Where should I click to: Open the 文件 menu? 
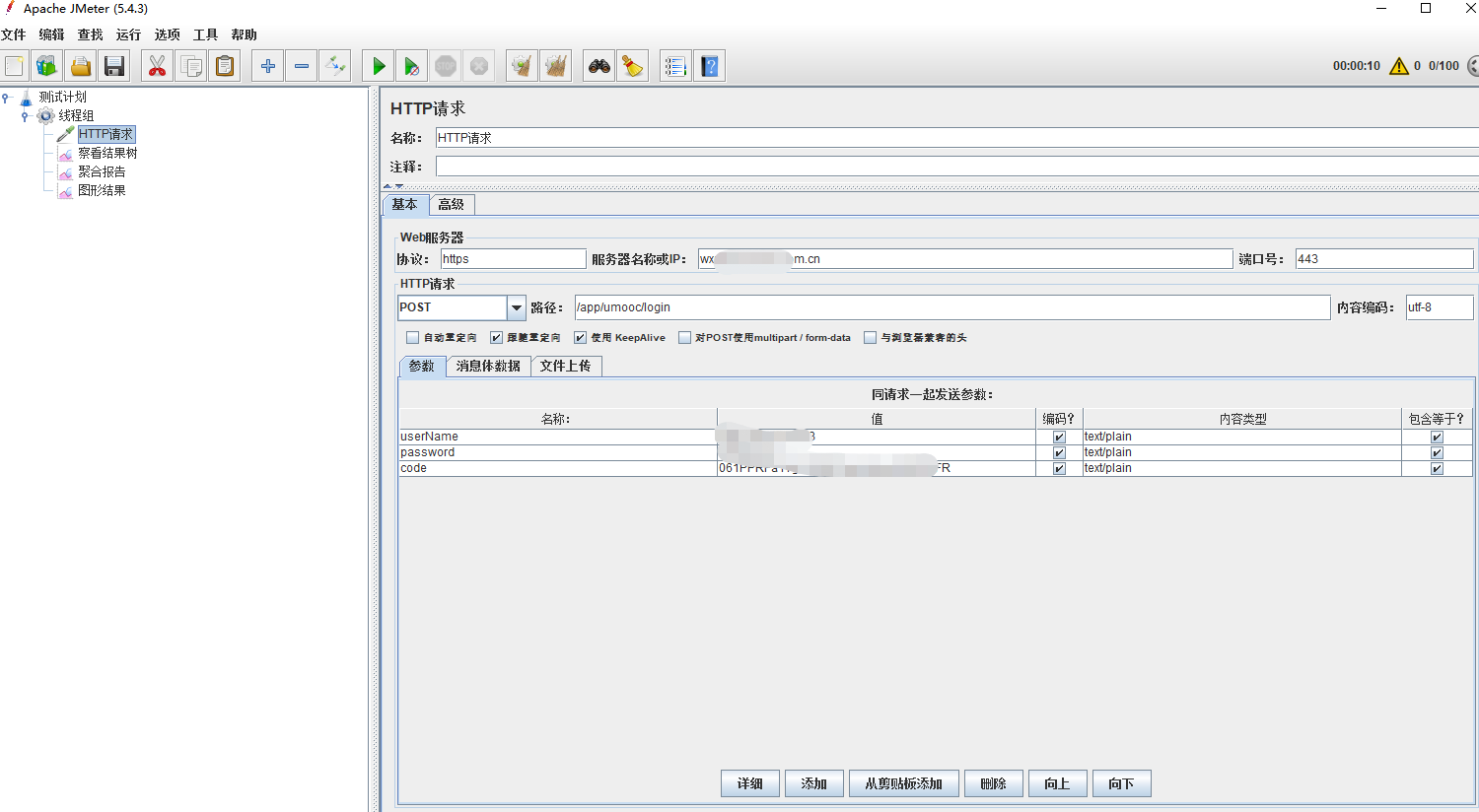14,34
